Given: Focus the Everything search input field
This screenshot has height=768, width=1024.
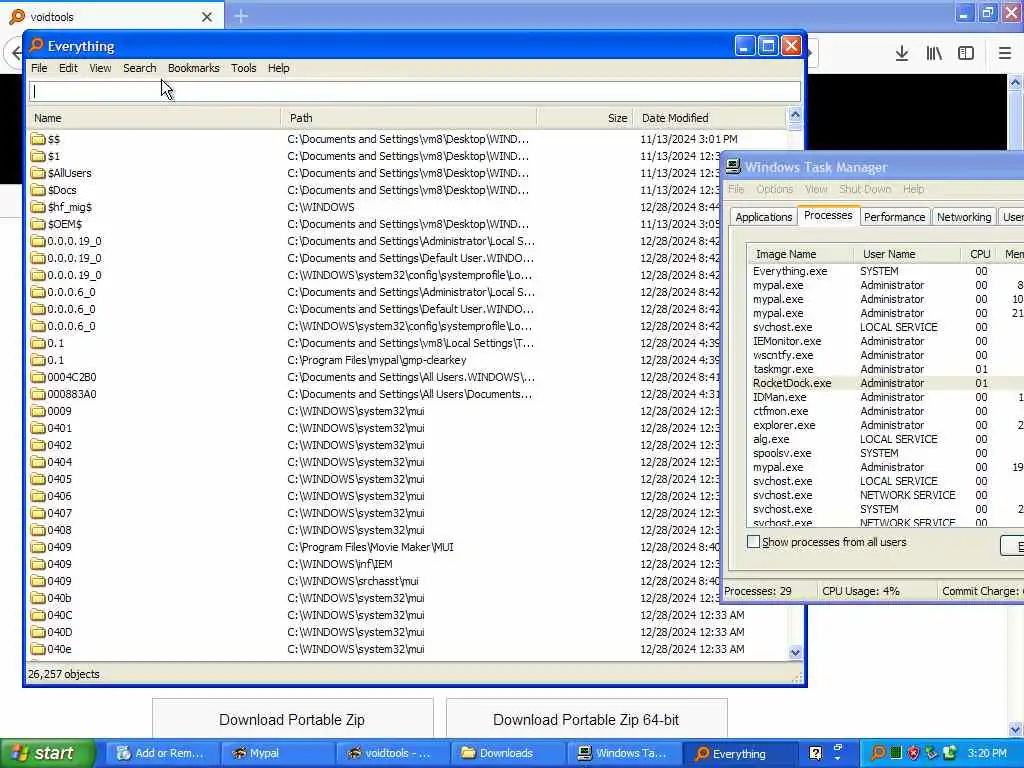Looking at the screenshot, I should click(415, 91).
